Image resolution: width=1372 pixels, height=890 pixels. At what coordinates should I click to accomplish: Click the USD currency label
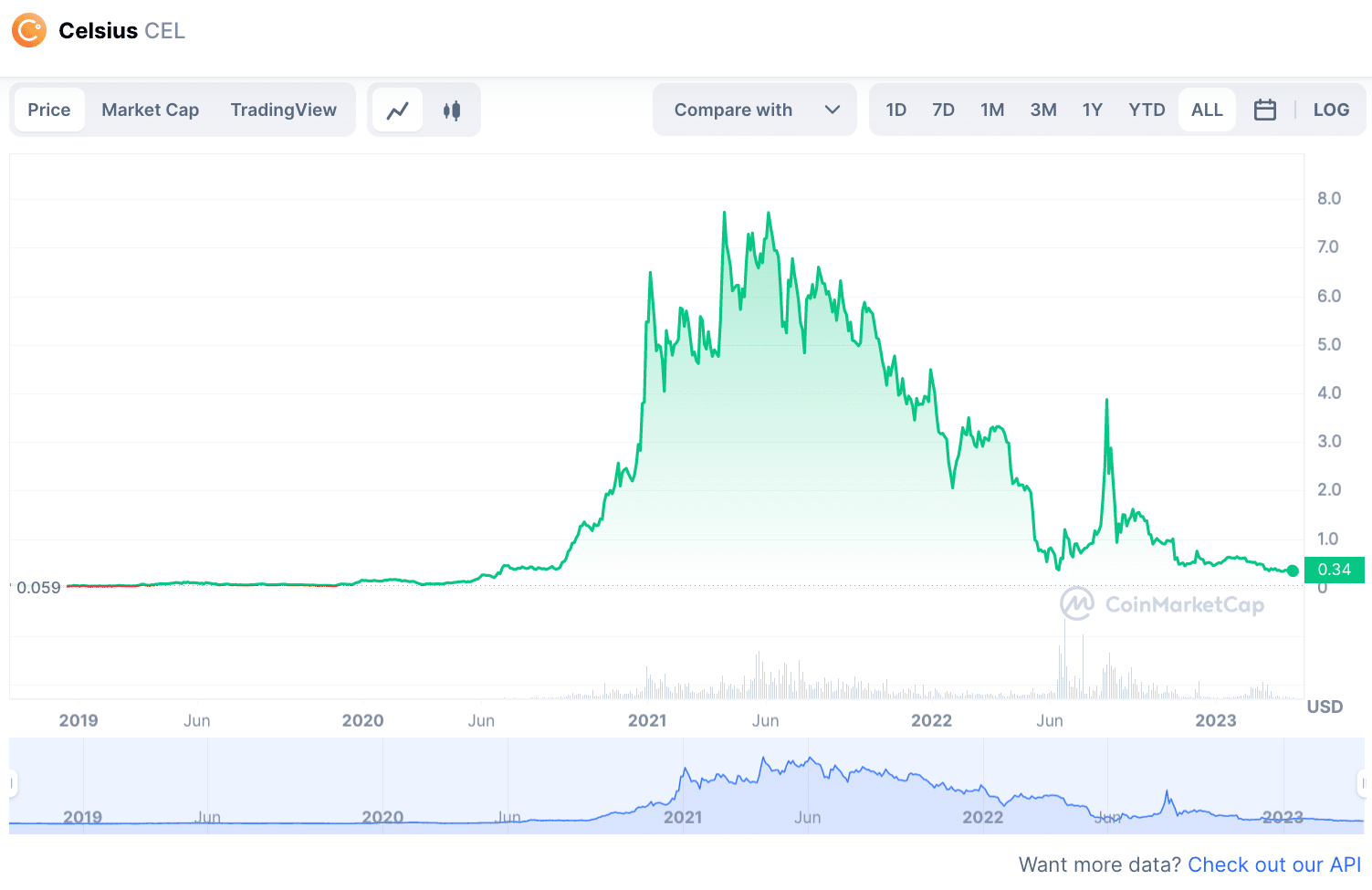point(1325,707)
